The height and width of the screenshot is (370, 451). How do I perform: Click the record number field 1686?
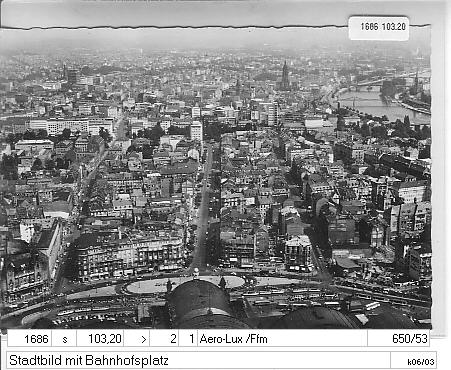click(x=29, y=339)
